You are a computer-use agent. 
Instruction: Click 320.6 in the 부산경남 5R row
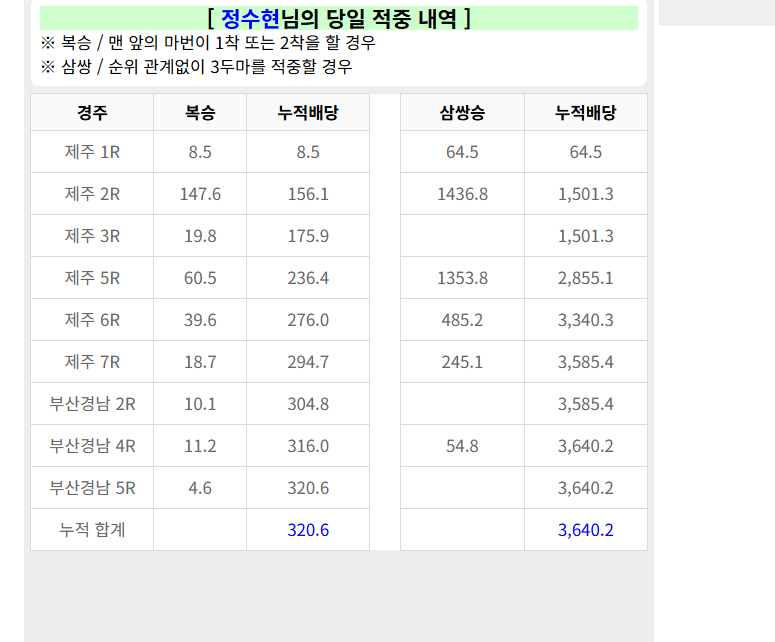308,488
